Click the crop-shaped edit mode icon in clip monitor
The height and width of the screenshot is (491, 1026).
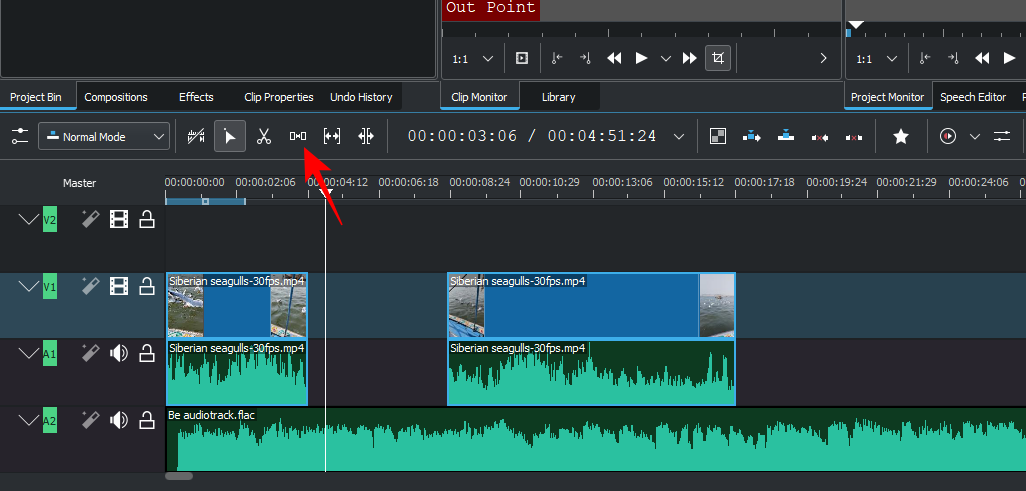point(717,59)
